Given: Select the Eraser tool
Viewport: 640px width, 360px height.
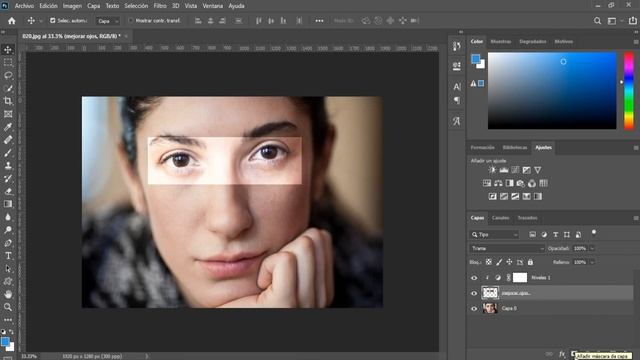Looking at the screenshot, I should pos(8,191).
